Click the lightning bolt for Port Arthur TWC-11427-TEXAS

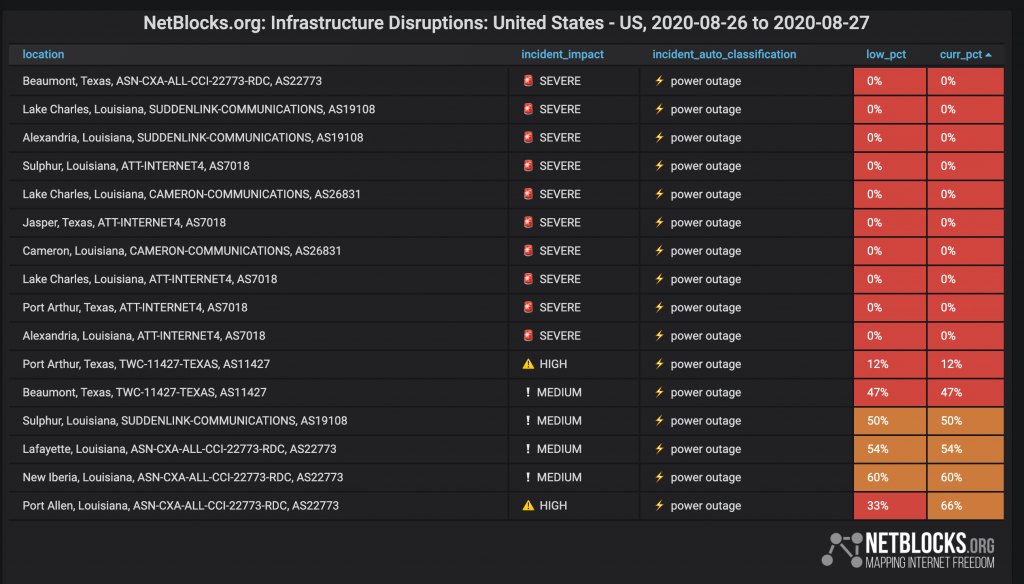[660, 364]
